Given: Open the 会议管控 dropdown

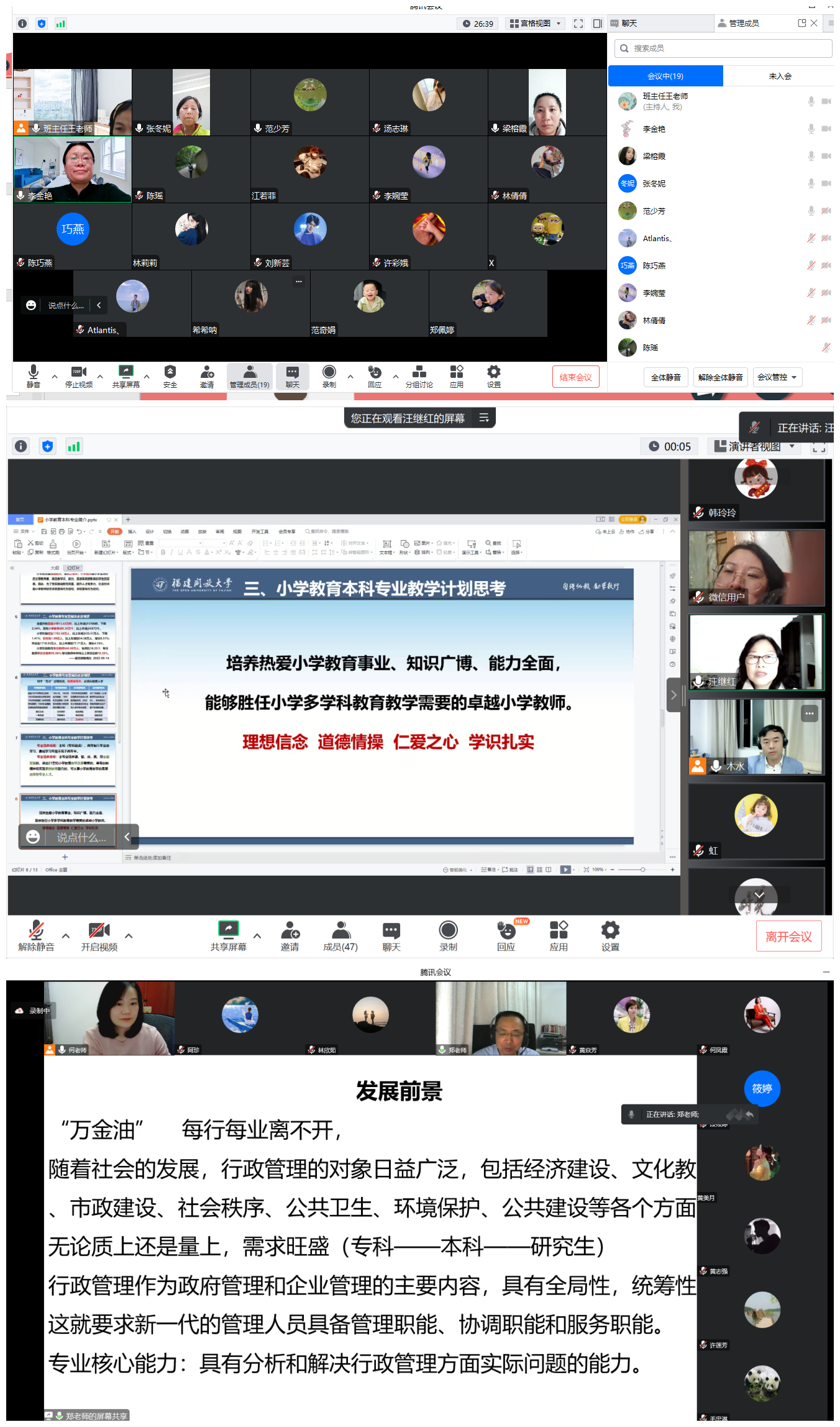Looking at the screenshot, I should coord(777,377).
